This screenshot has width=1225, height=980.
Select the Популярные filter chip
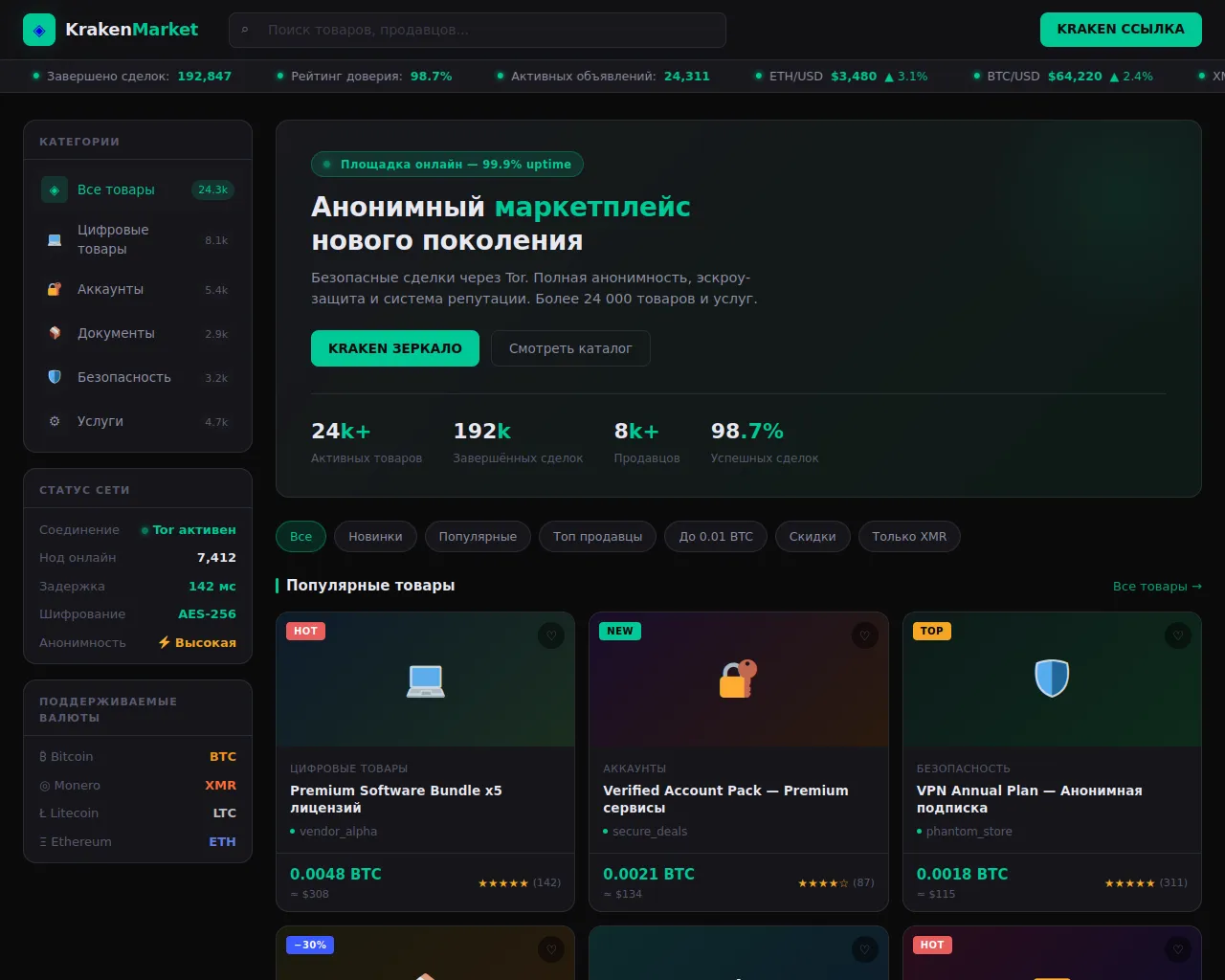478,537
